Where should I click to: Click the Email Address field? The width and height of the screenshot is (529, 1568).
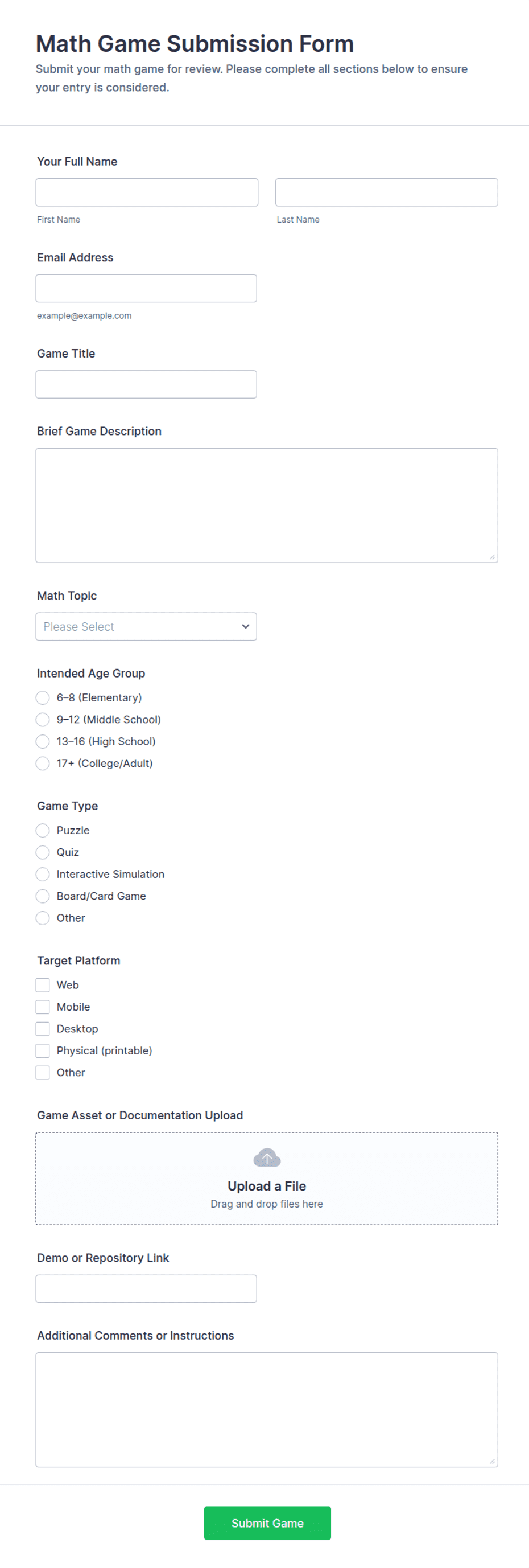(x=146, y=289)
